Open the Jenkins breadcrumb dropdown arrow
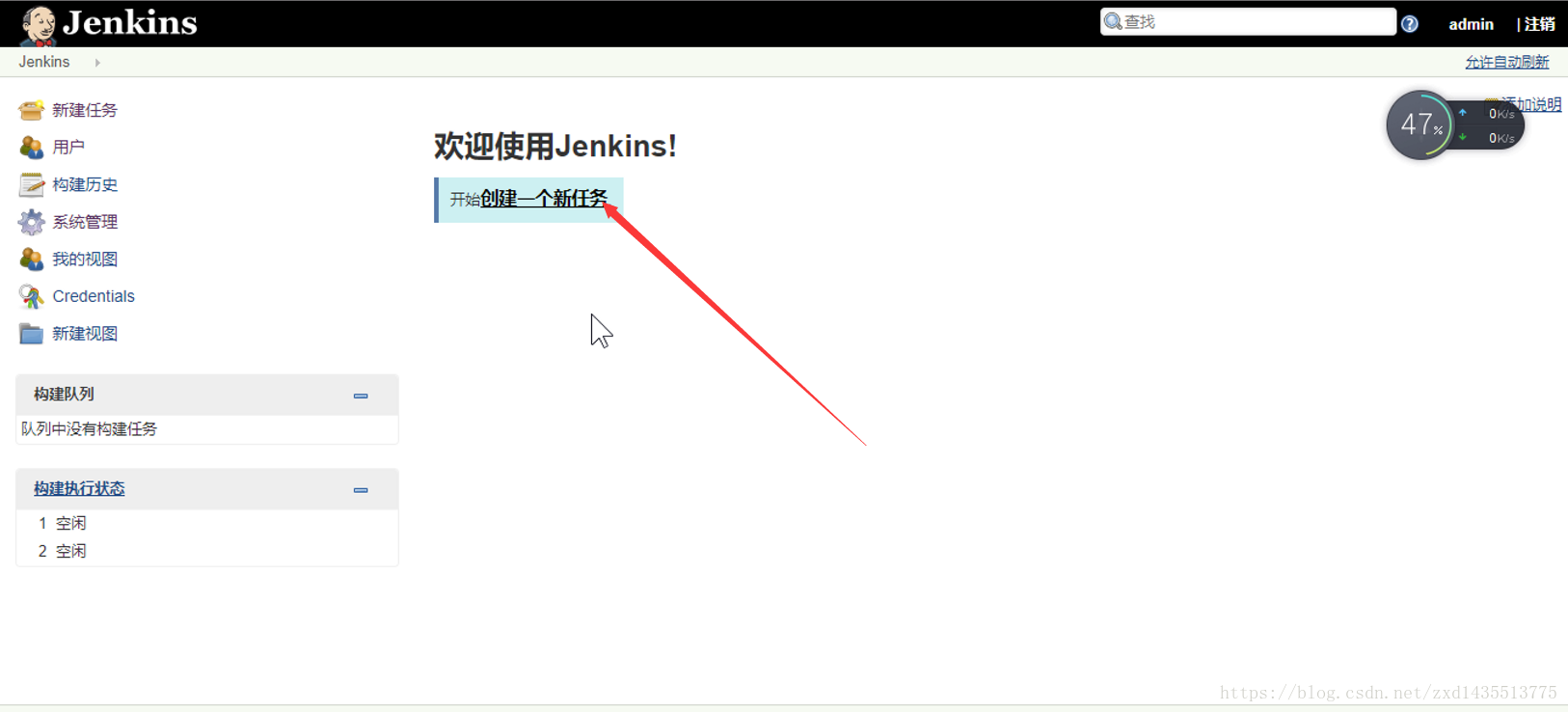The height and width of the screenshot is (712, 1568). [97, 63]
